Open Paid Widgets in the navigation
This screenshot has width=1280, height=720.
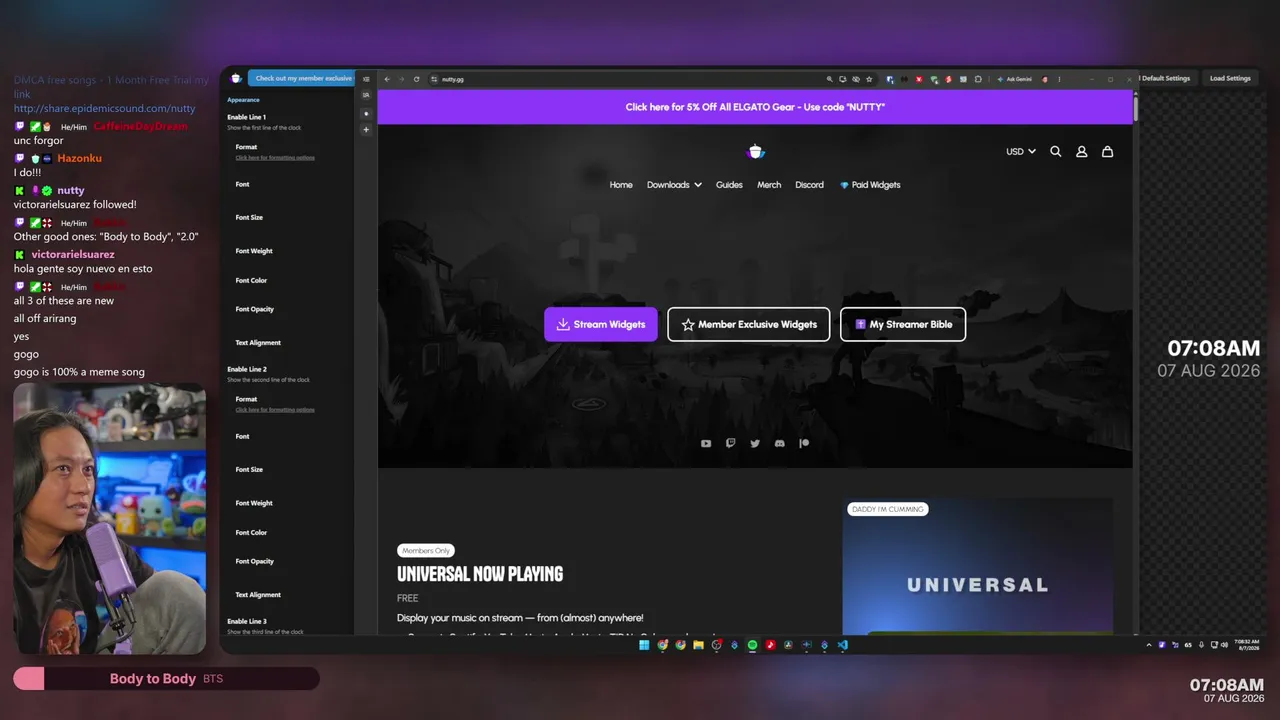(x=870, y=185)
